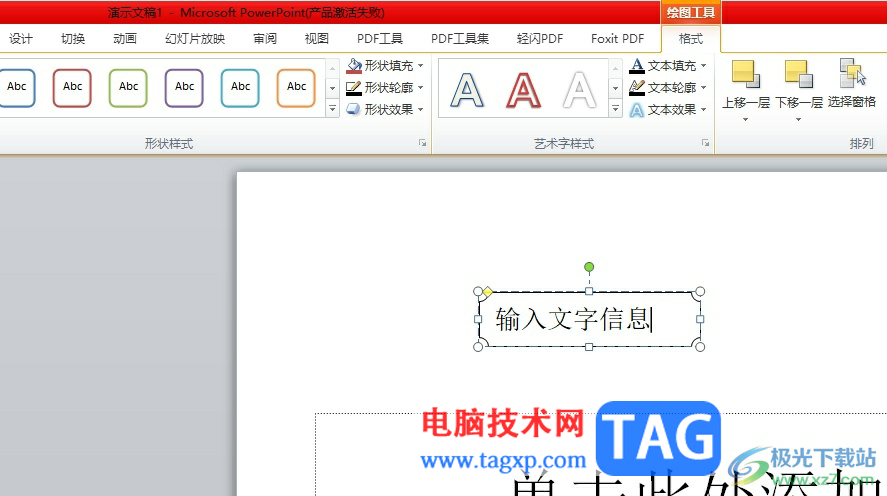Click the yellow diamond adjustment handle
Viewport: 887px width, 496px height.
click(488, 292)
